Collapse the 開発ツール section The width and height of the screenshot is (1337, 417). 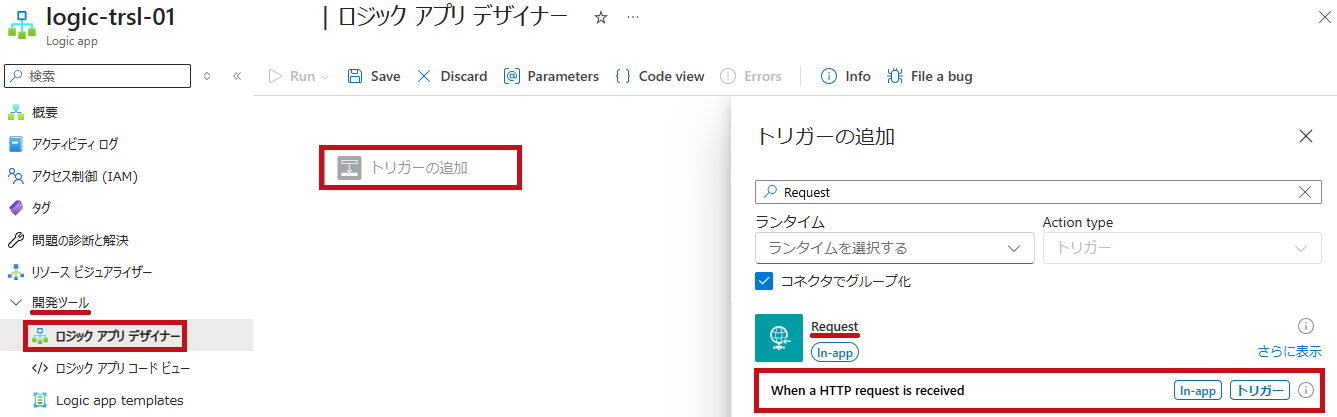[16, 303]
